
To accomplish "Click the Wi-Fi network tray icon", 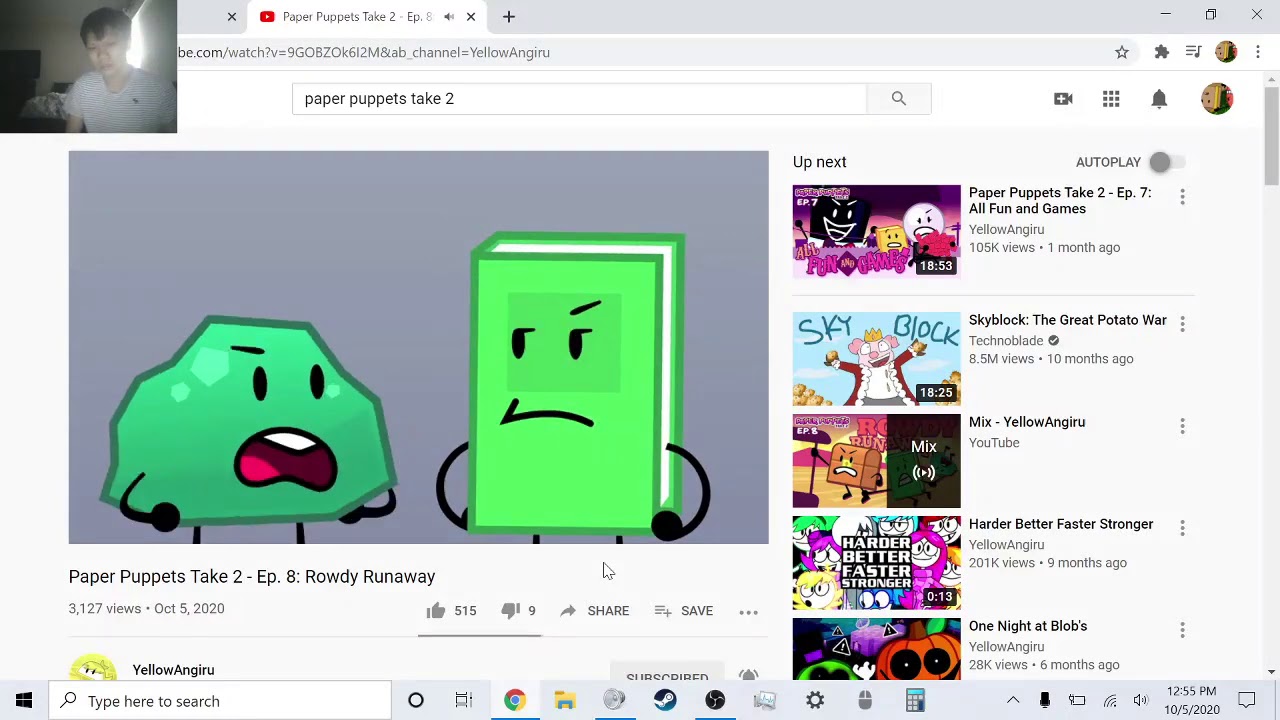I will point(1110,701).
